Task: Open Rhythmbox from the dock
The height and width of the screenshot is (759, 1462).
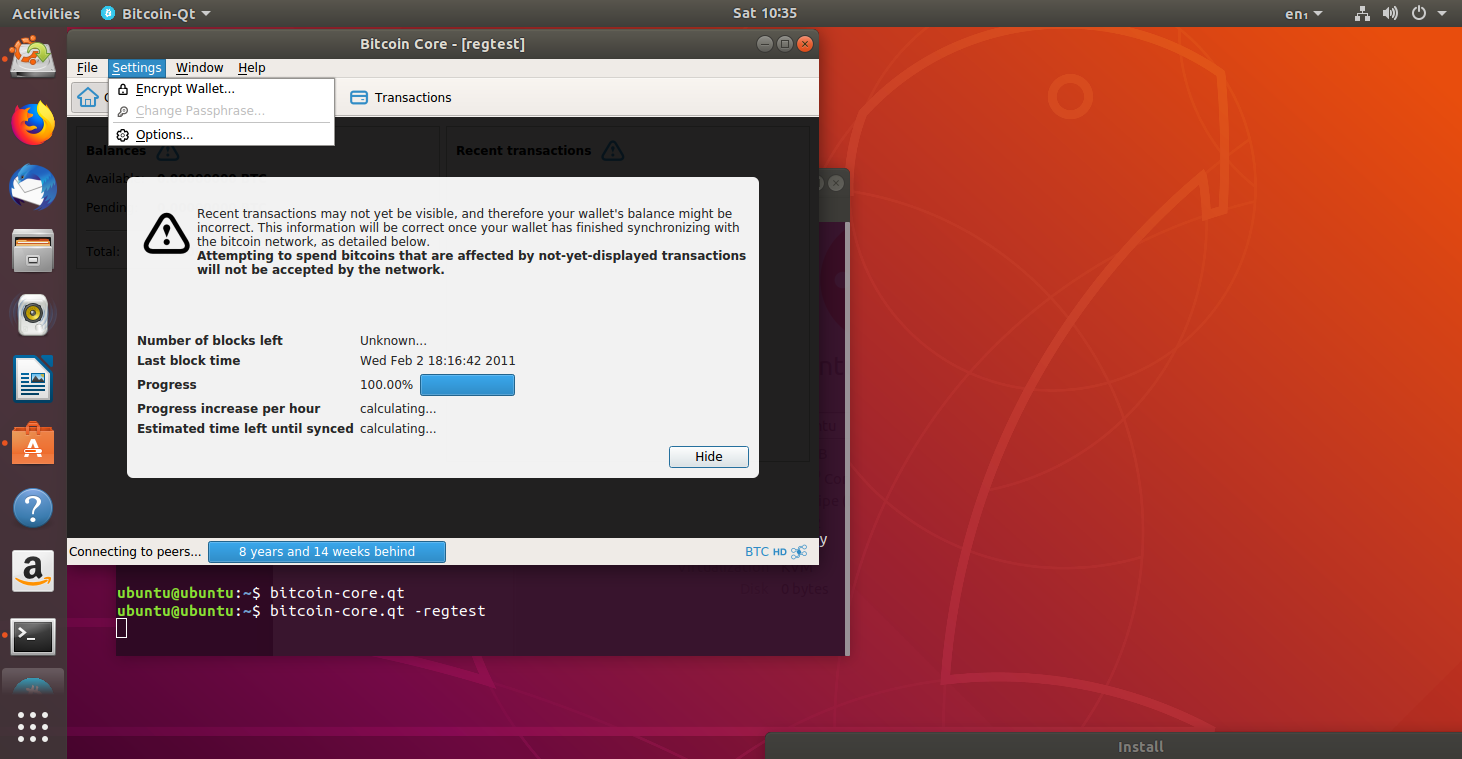Action: (33, 316)
